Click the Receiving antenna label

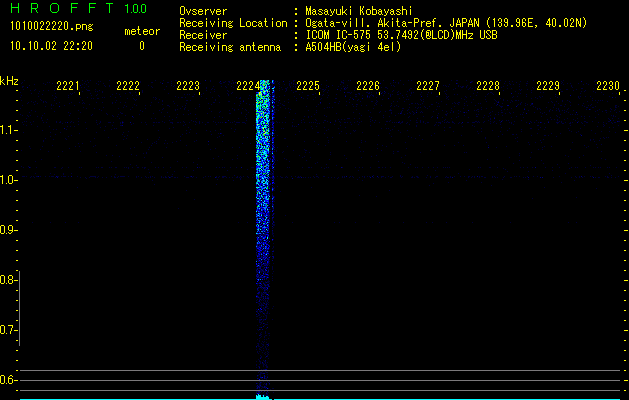pos(230,47)
